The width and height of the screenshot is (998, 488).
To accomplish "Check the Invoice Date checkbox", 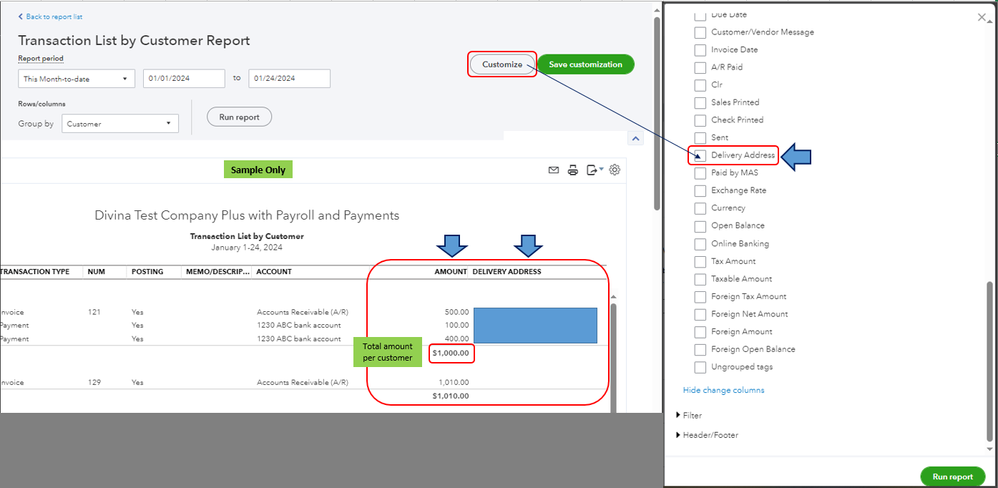I will pos(700,50).
